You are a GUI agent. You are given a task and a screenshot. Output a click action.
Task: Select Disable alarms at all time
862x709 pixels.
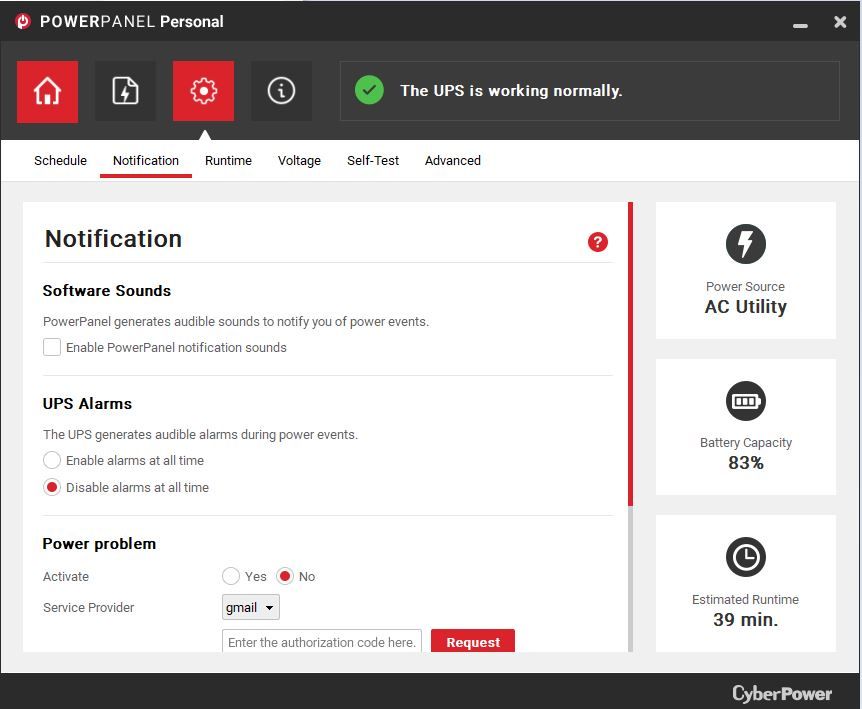click(52, 487)
